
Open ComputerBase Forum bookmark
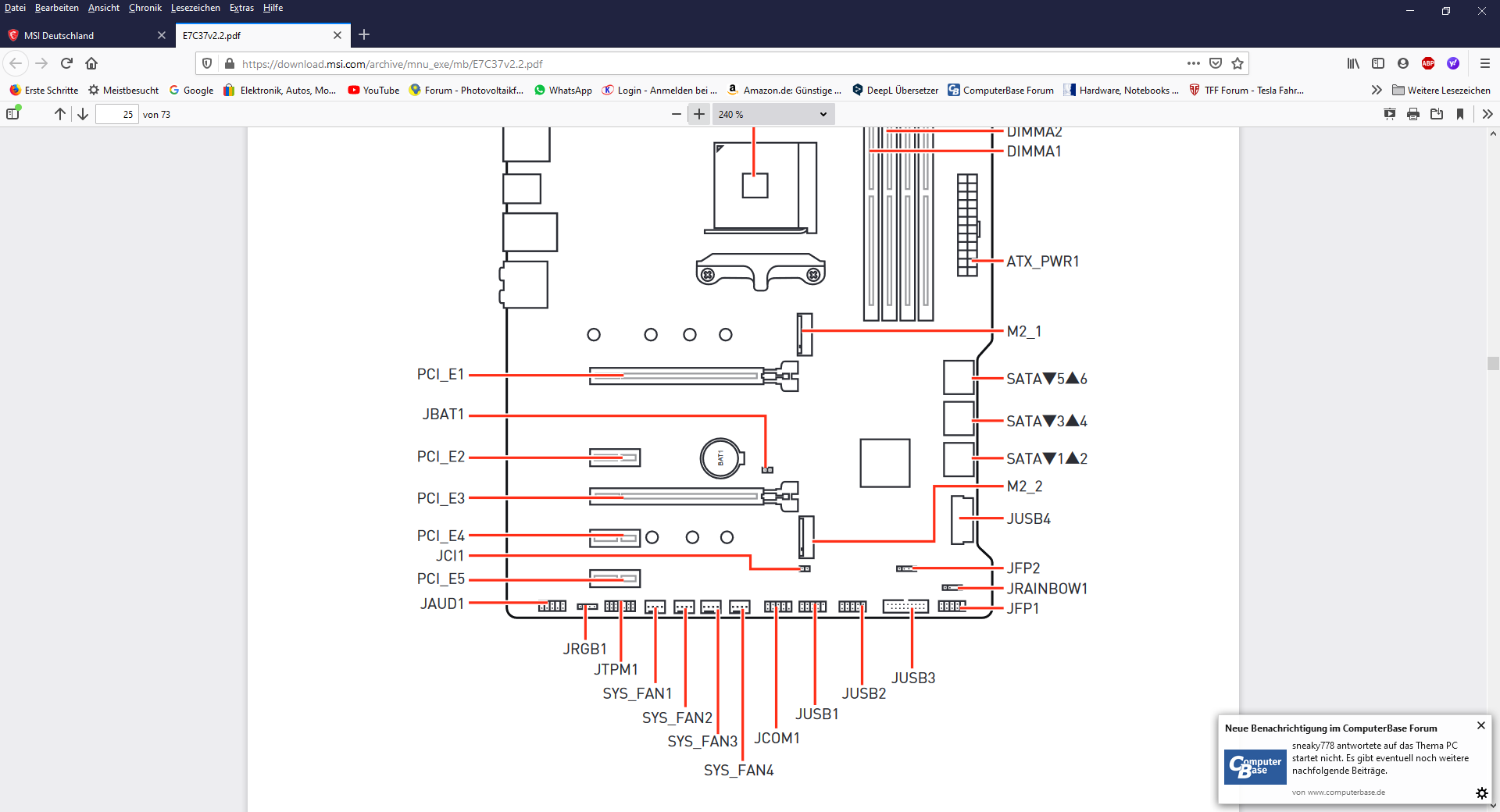tap(1001, 91)
